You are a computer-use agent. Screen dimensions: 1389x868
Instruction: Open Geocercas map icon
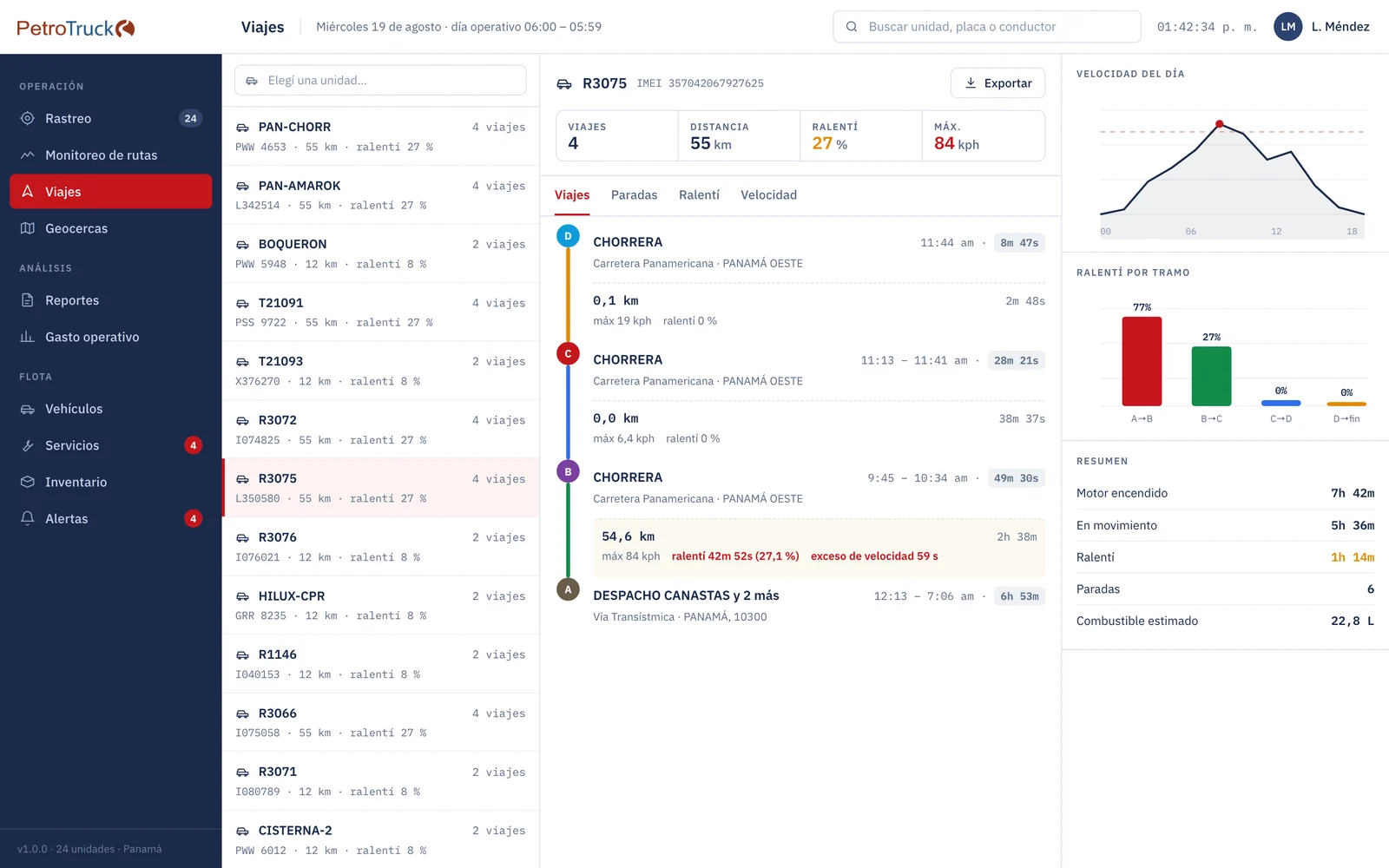pos(28,228)
